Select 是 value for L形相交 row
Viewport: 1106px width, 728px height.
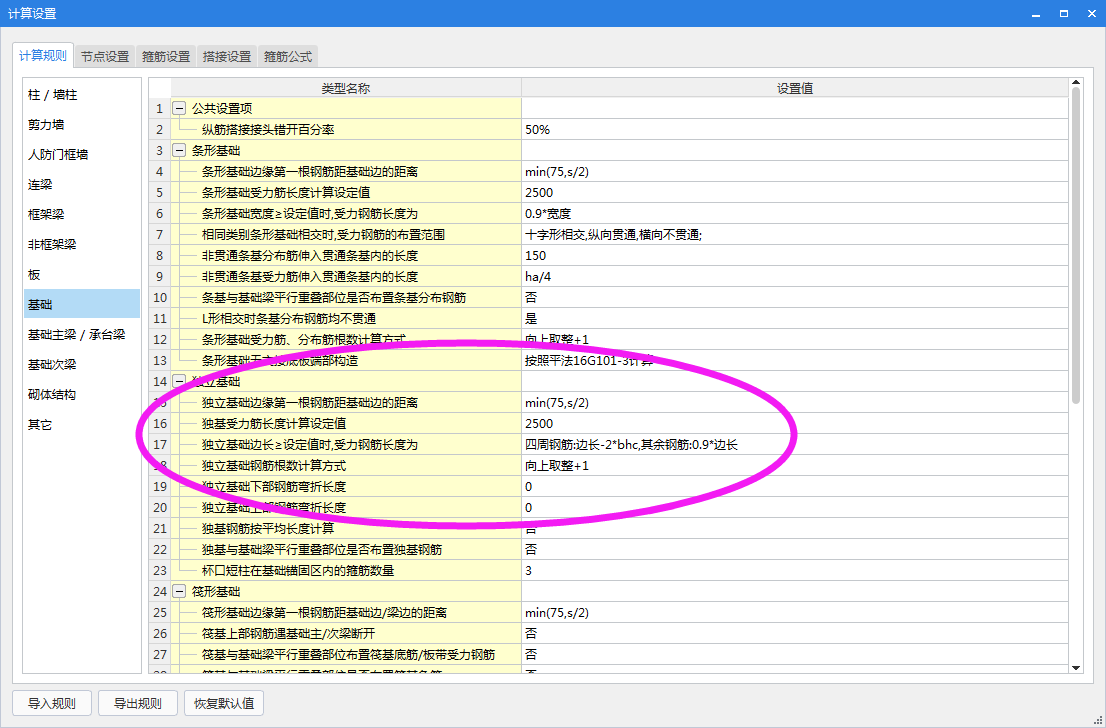(x=795, y=319)
